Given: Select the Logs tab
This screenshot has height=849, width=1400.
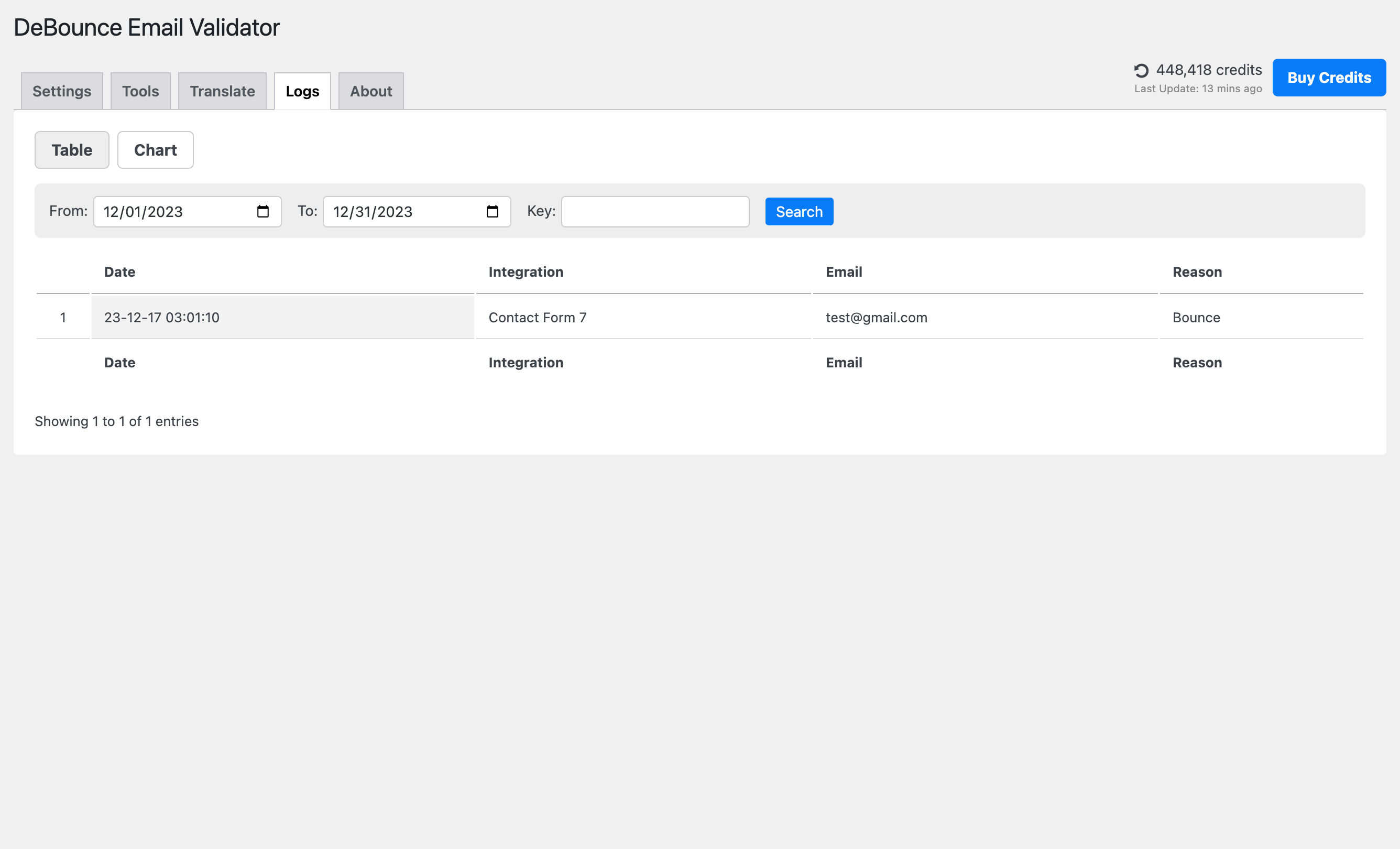Looking at the screenshot, I should [x=302, y=91].
